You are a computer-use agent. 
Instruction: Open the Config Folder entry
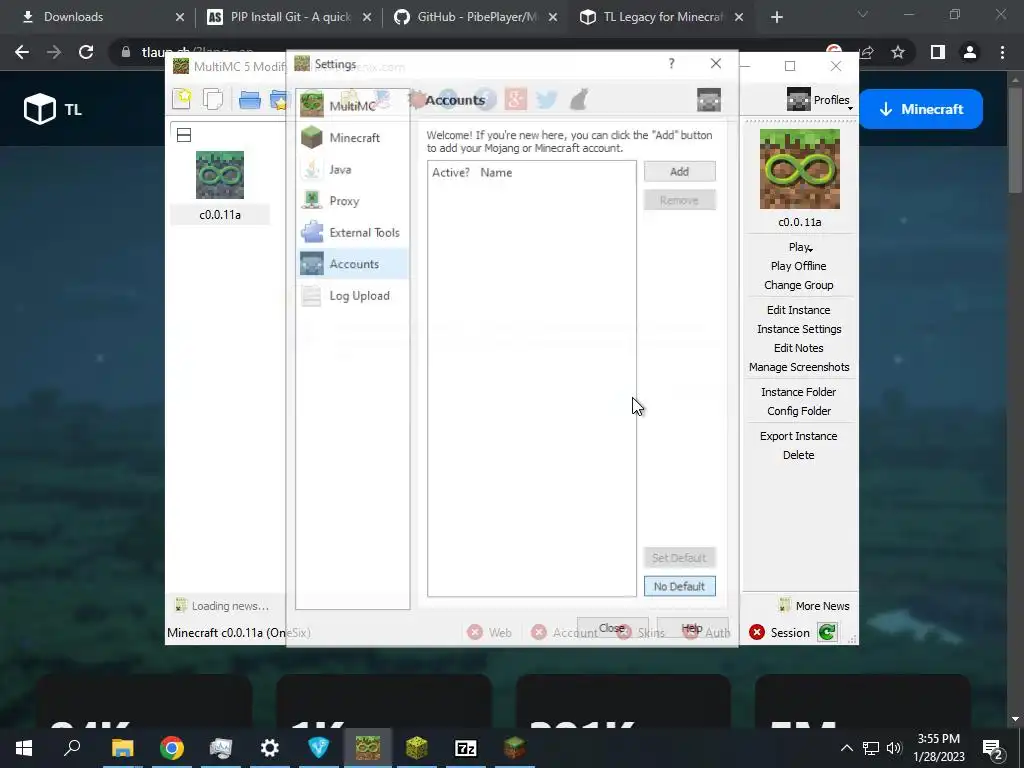pos(799,410)
